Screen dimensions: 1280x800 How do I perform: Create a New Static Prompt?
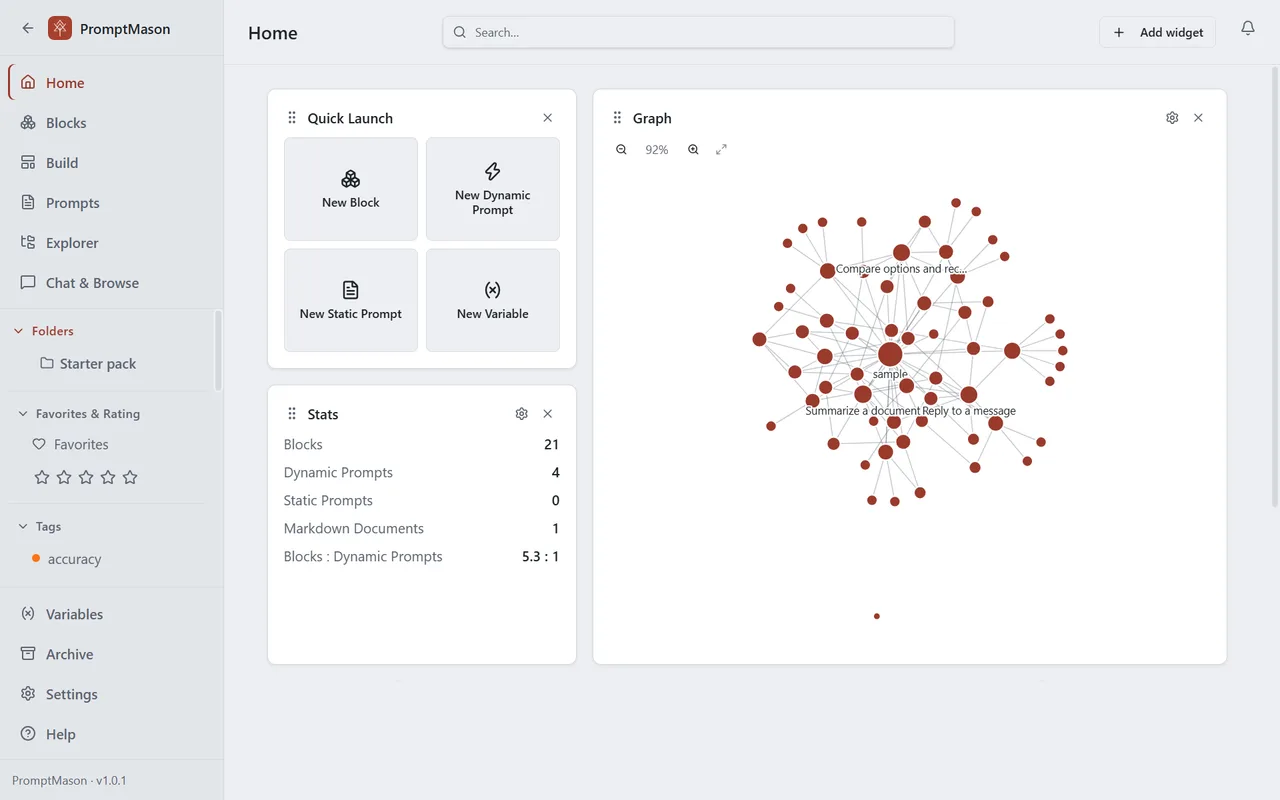point(351,300)
